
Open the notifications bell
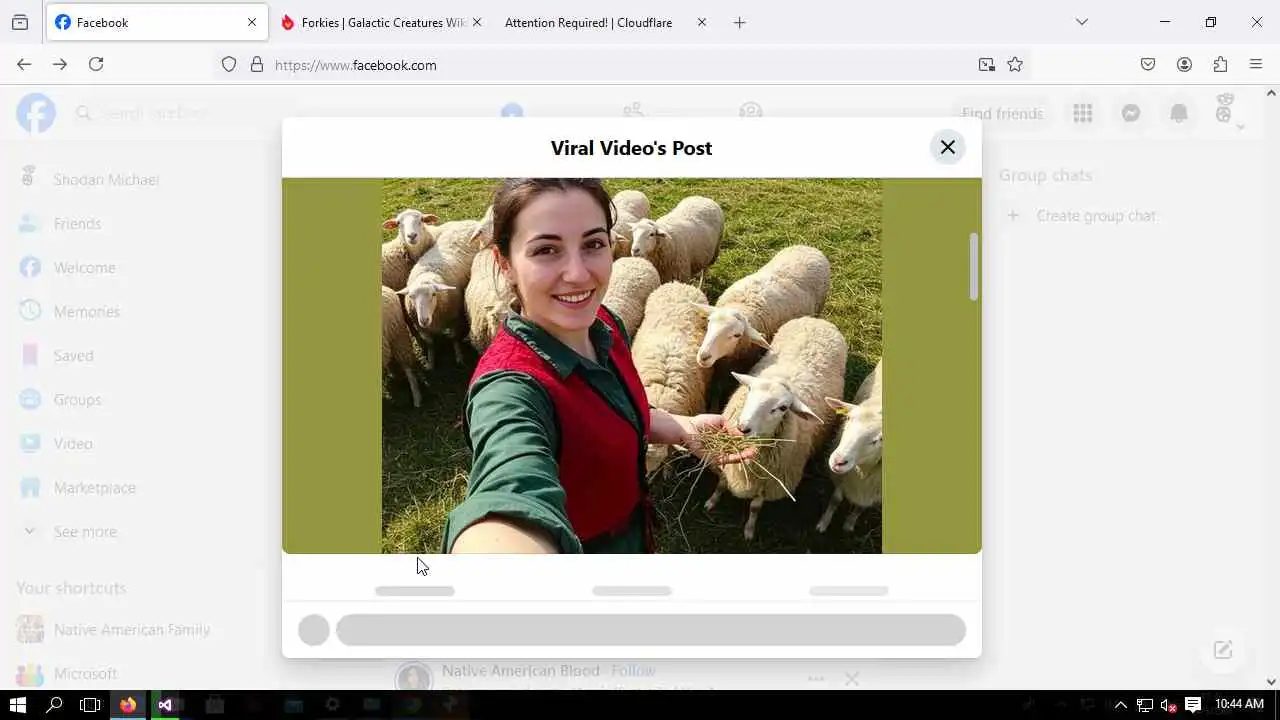(x=1179, y=114)
